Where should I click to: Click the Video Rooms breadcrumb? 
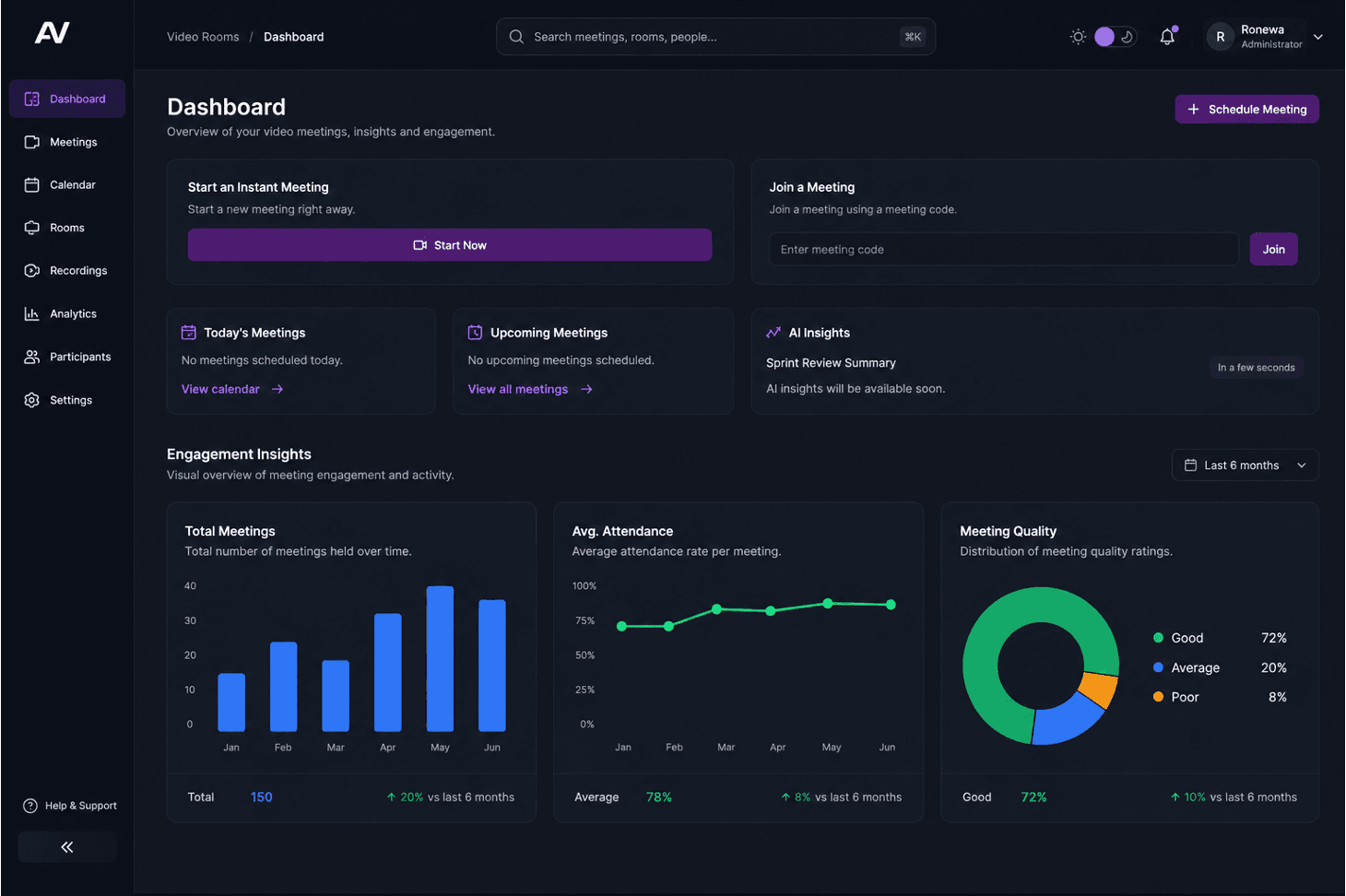coord(203,37)
